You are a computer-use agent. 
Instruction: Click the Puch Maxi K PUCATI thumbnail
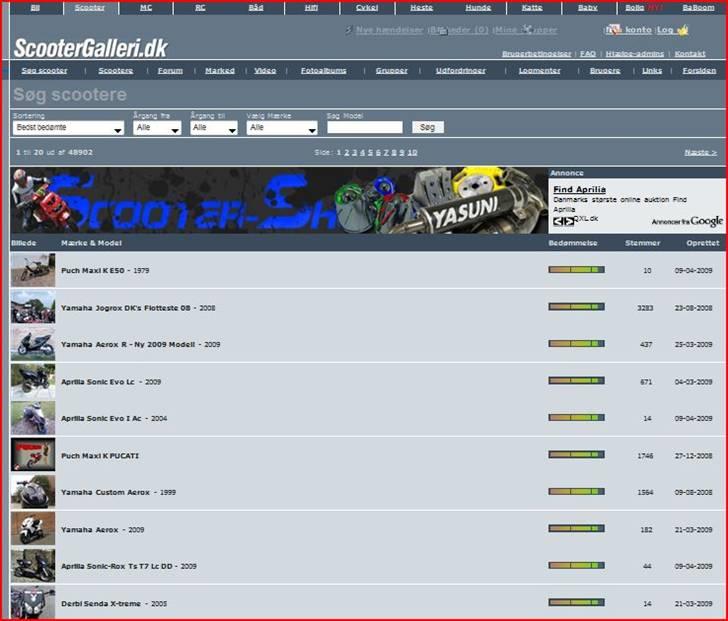pos(32,455)
